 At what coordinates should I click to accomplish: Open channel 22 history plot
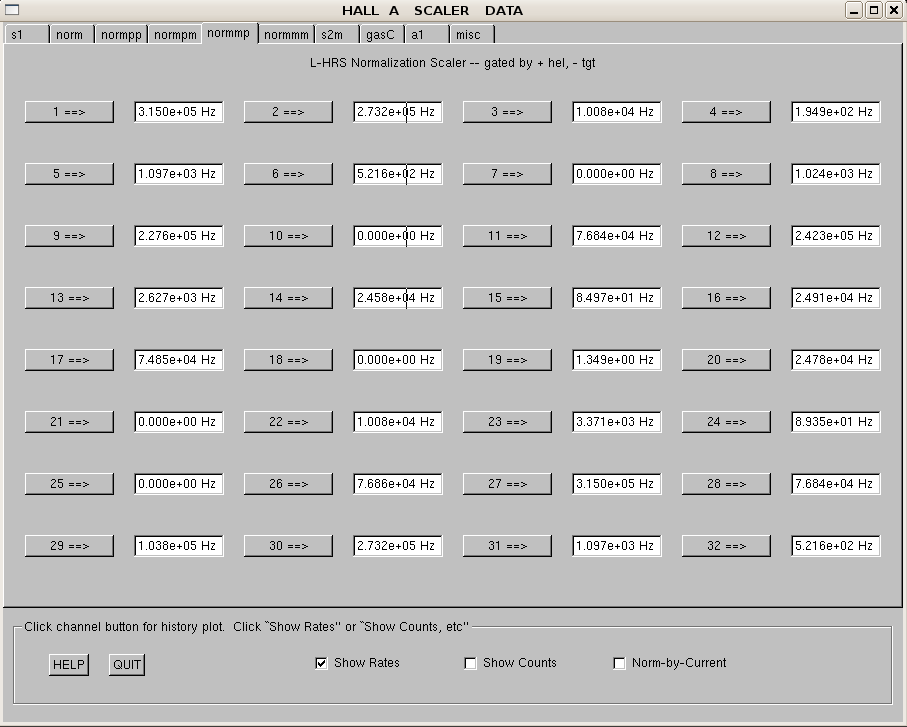coord(289,422)
